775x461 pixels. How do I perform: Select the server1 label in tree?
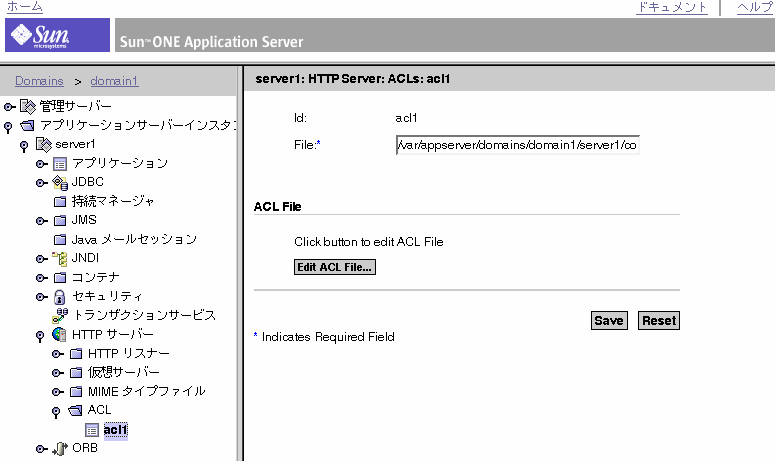click(75, 144)
